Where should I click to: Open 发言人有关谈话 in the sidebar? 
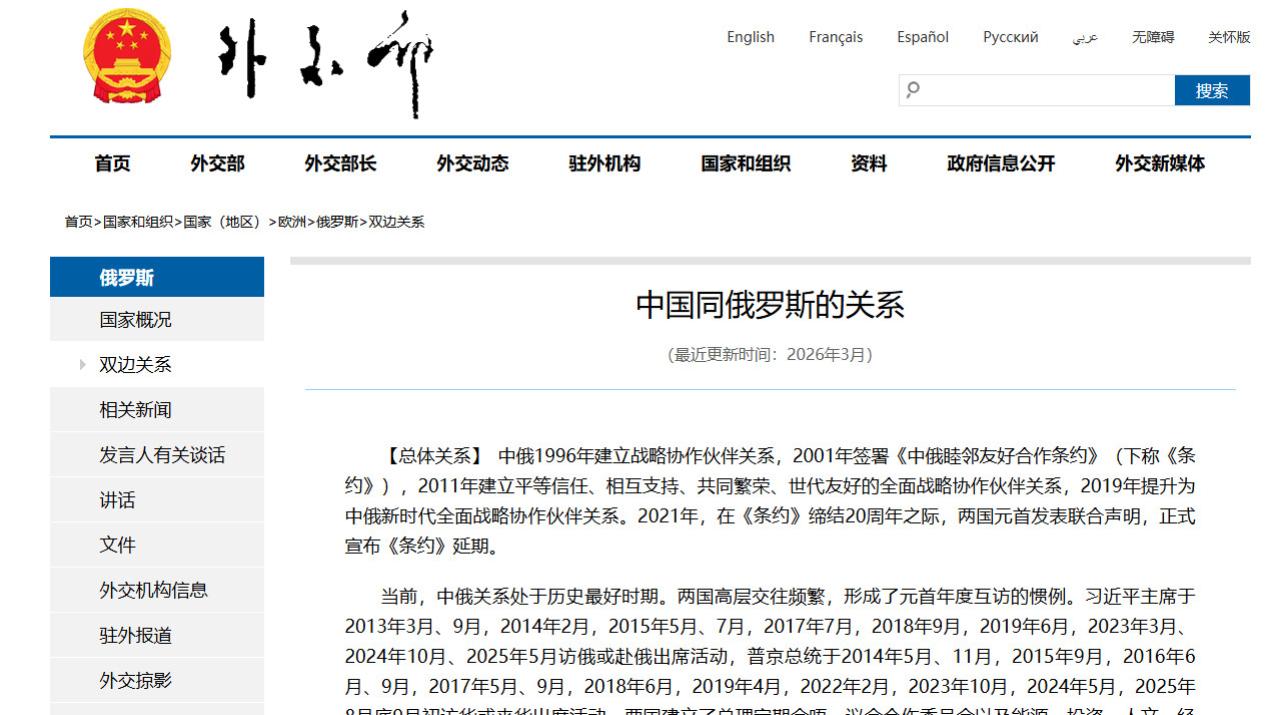pos(157,455)
